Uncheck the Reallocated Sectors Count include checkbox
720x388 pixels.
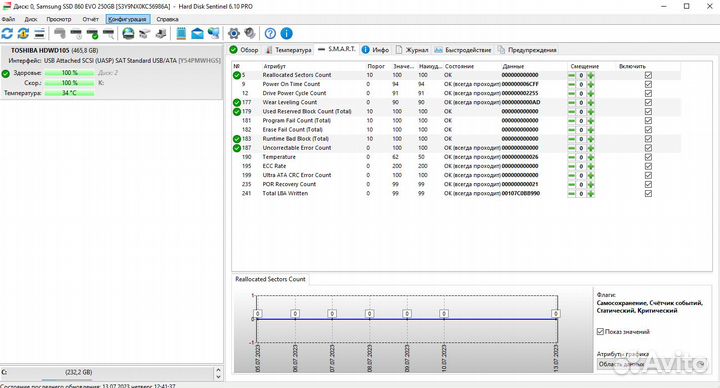[x=648, y=75]
